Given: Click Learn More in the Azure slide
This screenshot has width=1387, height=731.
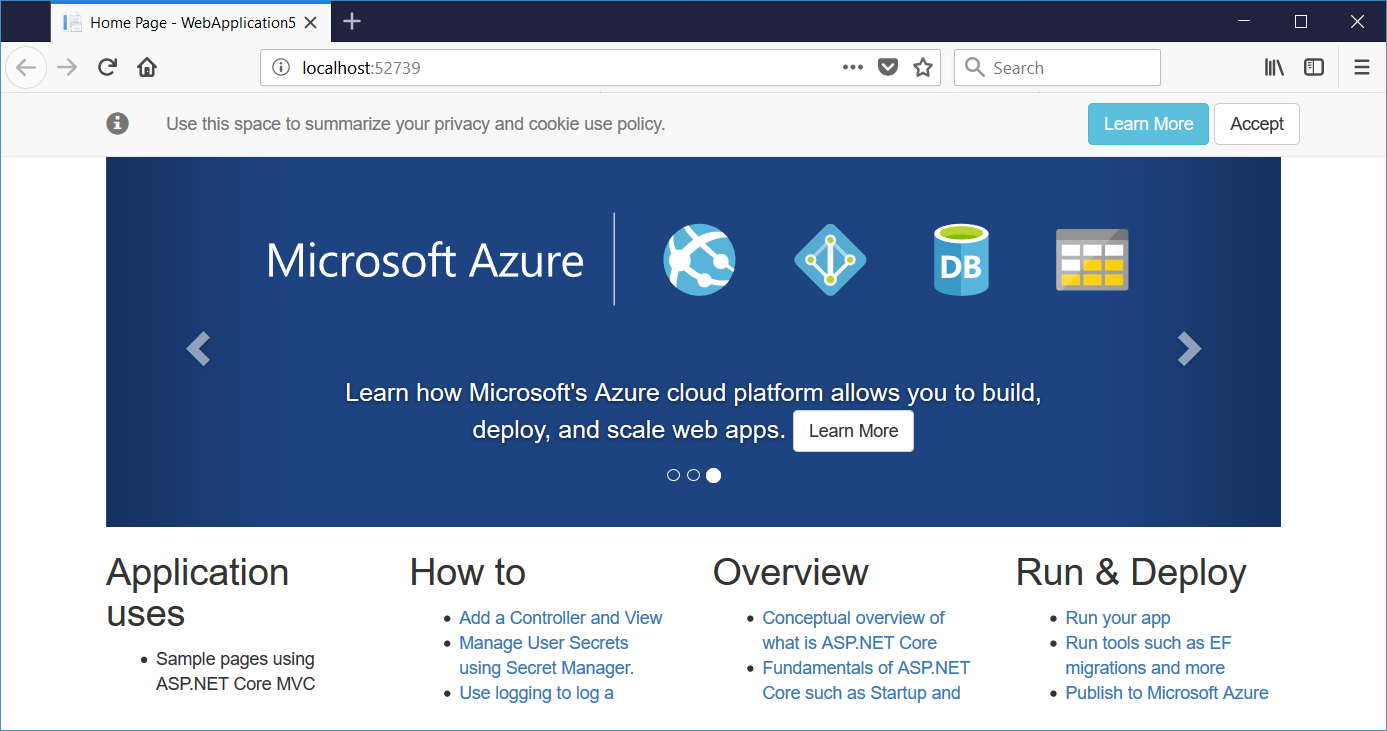Looking at the screenshot, I should 853,431.
